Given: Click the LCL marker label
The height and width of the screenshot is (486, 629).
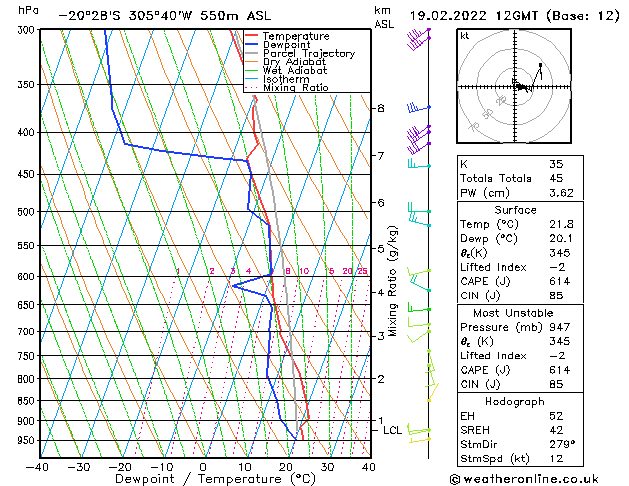Looking at the screenshot, I should pos(392,430).
